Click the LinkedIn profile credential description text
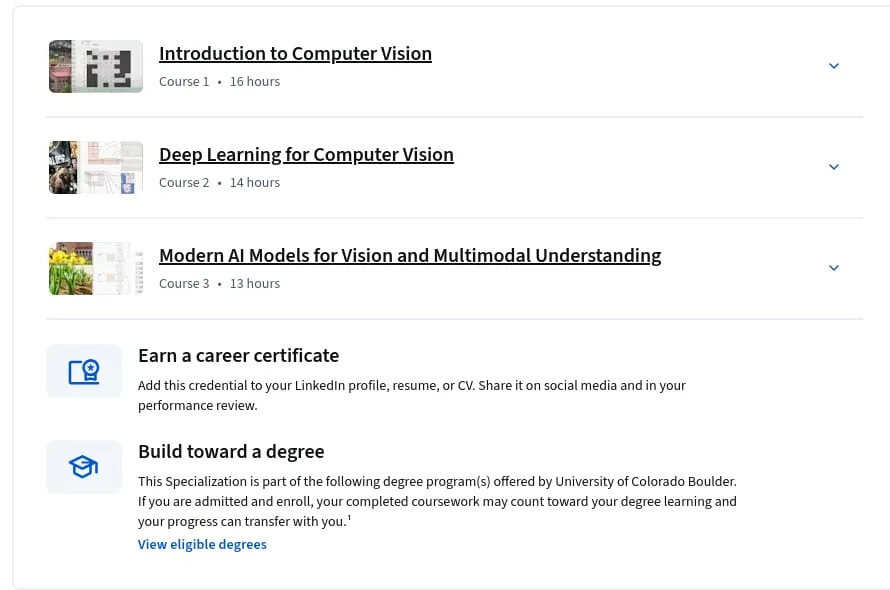 tap(412, 395)
